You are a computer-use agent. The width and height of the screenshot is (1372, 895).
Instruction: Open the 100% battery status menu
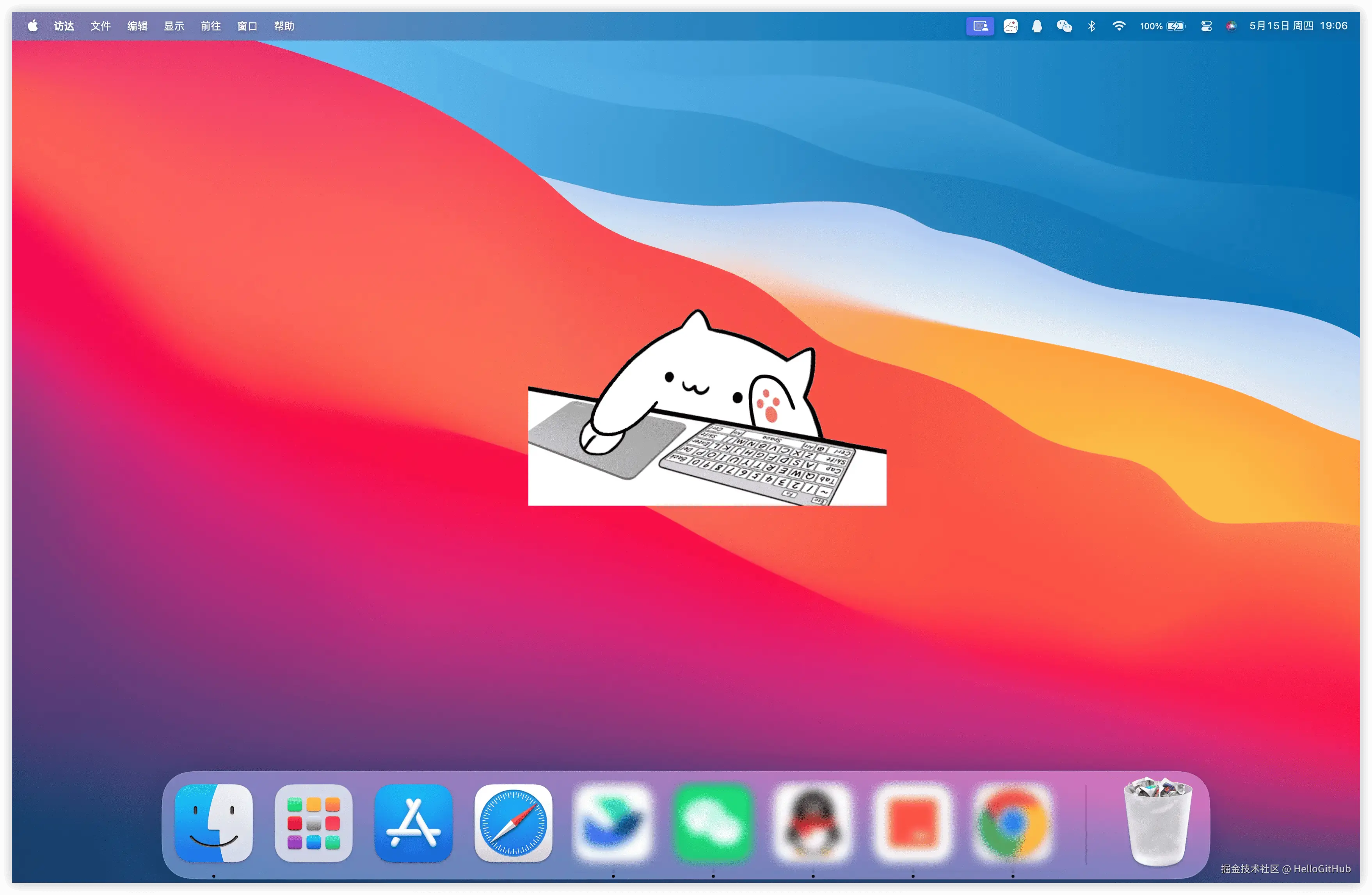coord(1162,26)
